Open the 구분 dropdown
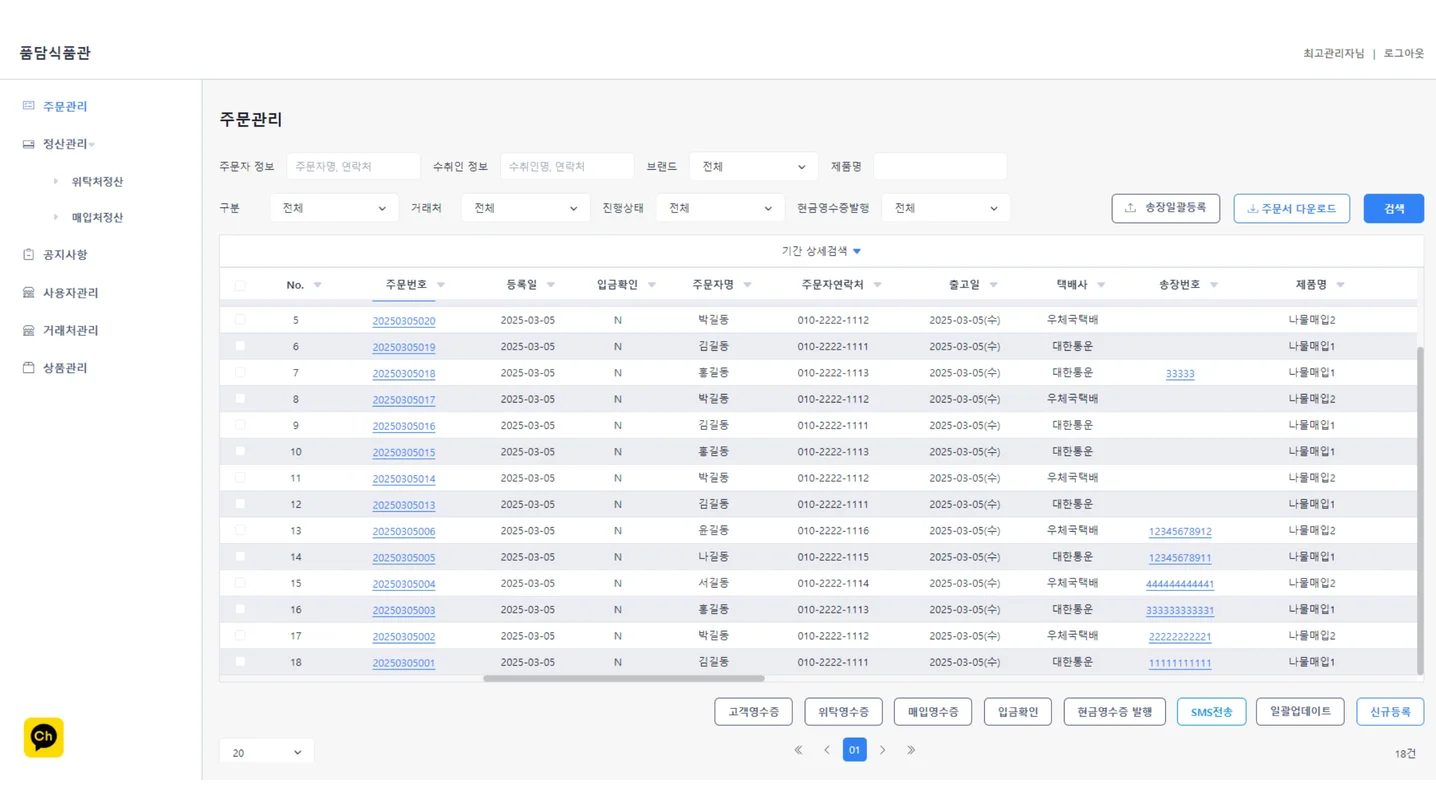This screenshot has width=1436, height=808. tap(334, 208)
